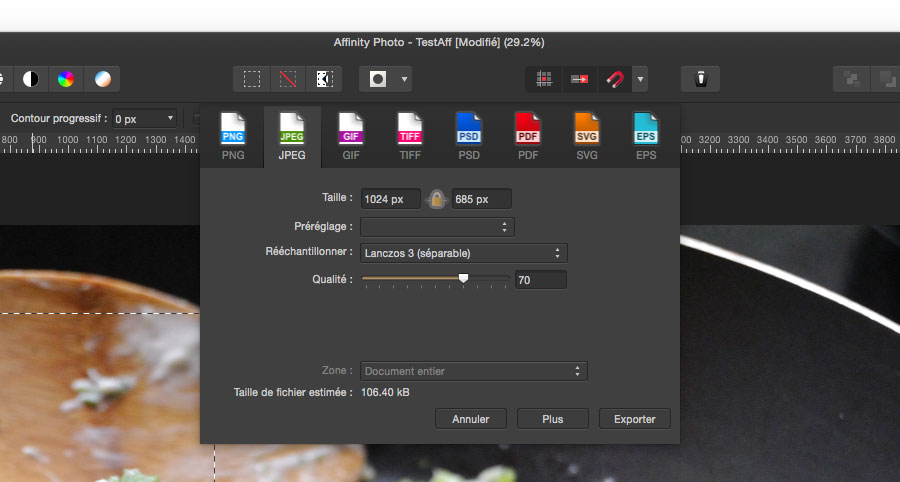Open the Zone Document entier dropdown
The height and width of the screenshot is (482, 900).
point(474,371)
